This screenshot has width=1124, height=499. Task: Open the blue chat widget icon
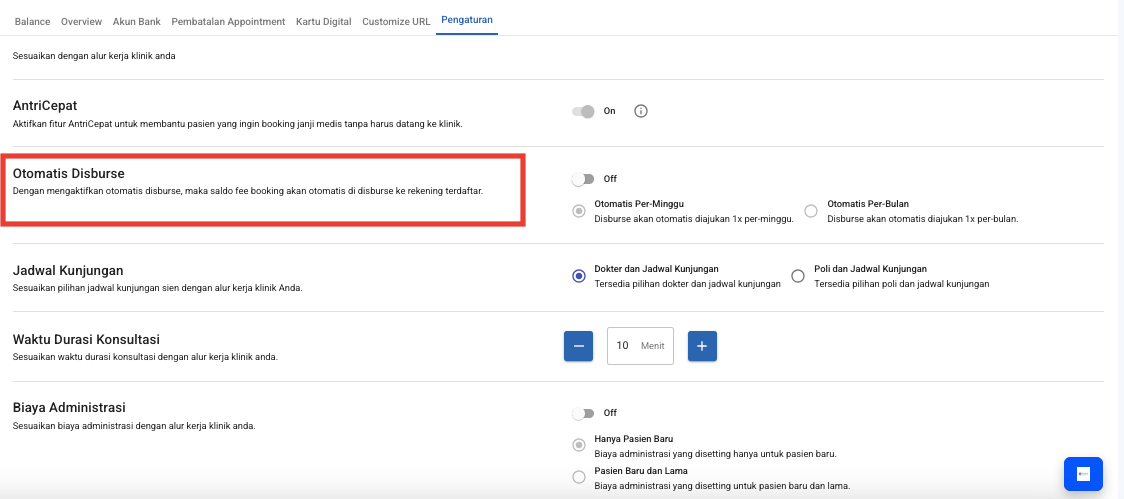[x=1083, y=474]
